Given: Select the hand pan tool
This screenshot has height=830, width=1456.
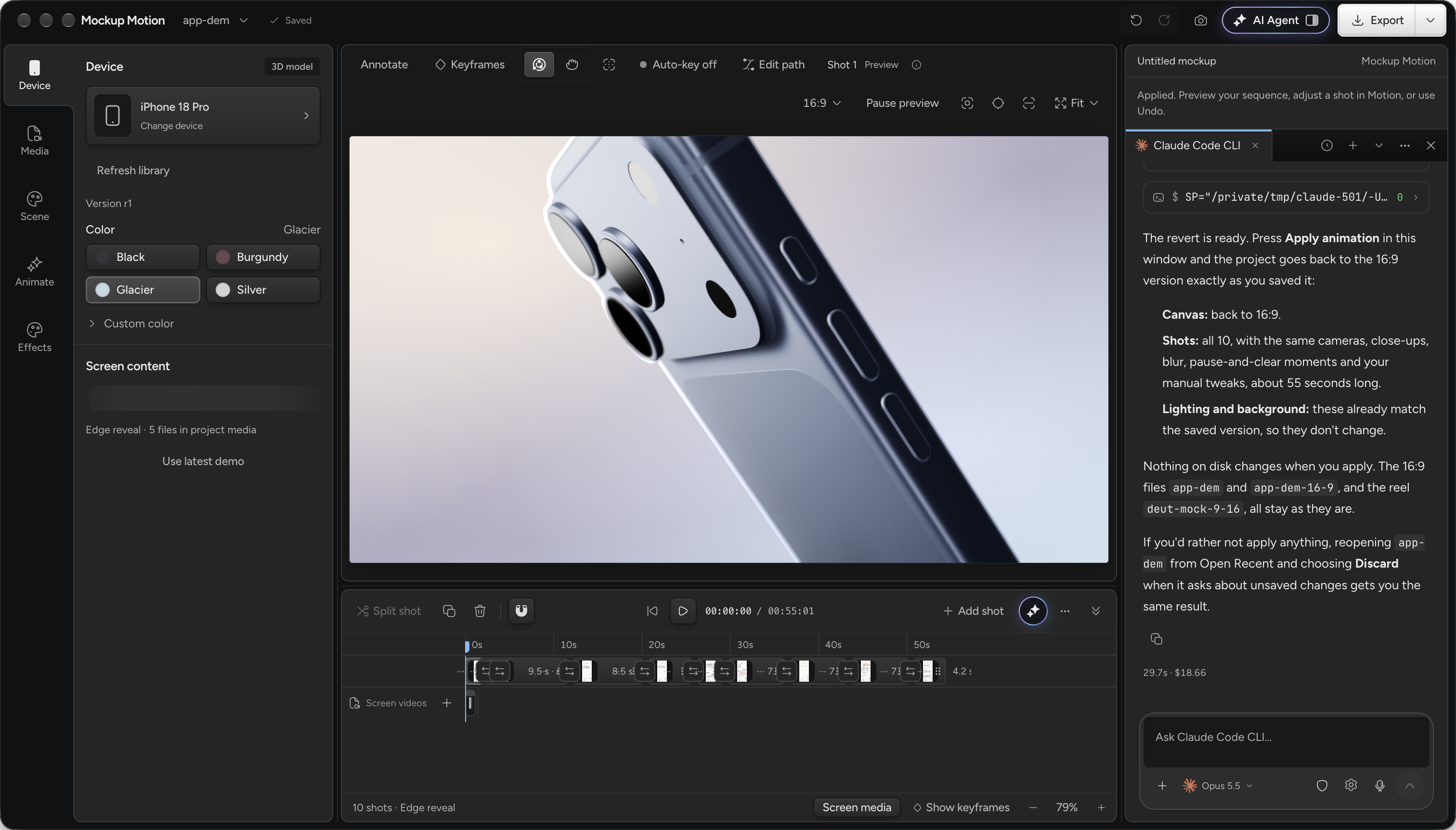Looking at the screenshot, I should pos(572,65).
